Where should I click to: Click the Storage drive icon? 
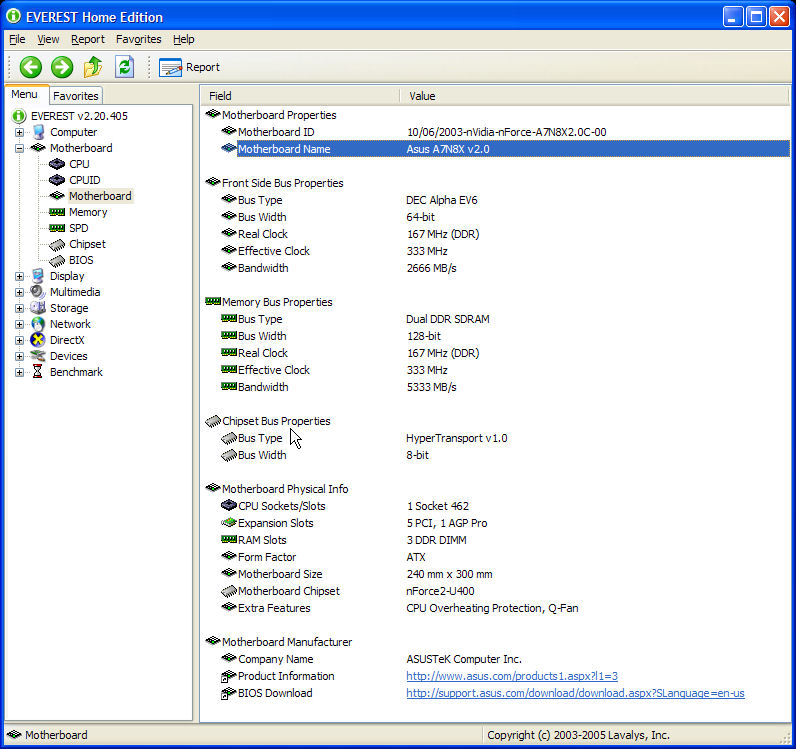tap(38, 308)
